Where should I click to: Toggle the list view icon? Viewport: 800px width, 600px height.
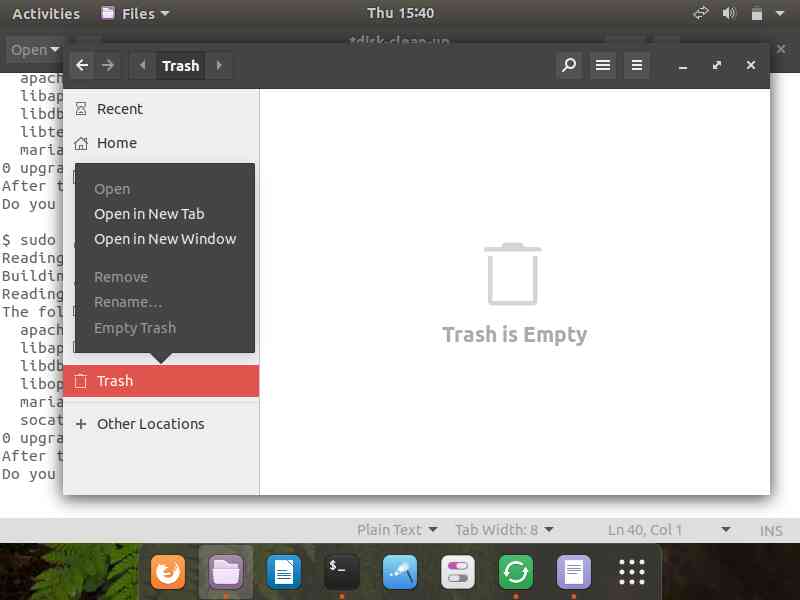coord(603,66)
